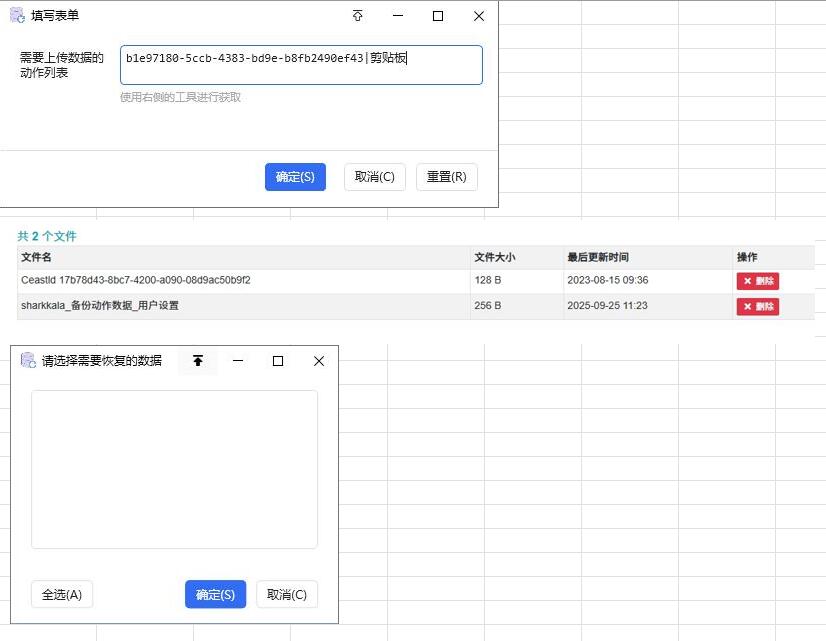The height and width of the screenshot is (641, 826).
Task: Focus the 需要上传数据的动作列表 input field
Action: (300, 65)
